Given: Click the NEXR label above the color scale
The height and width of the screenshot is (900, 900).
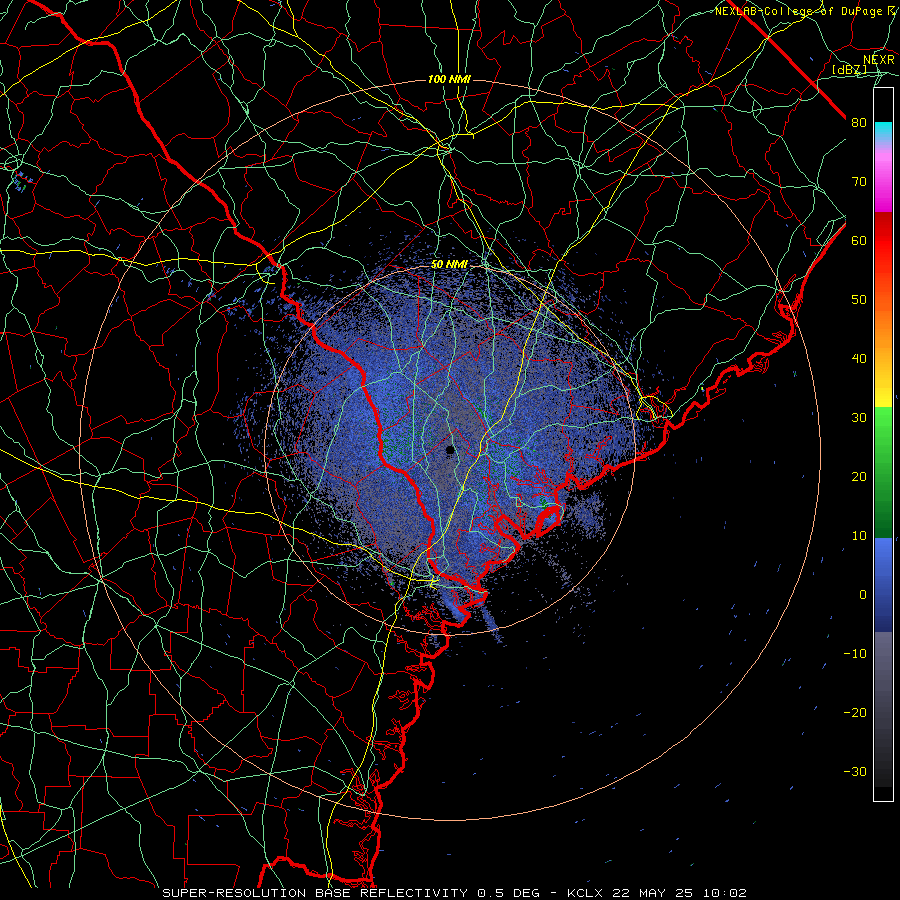Looking at the screenshot, I should tap(879, 60).
